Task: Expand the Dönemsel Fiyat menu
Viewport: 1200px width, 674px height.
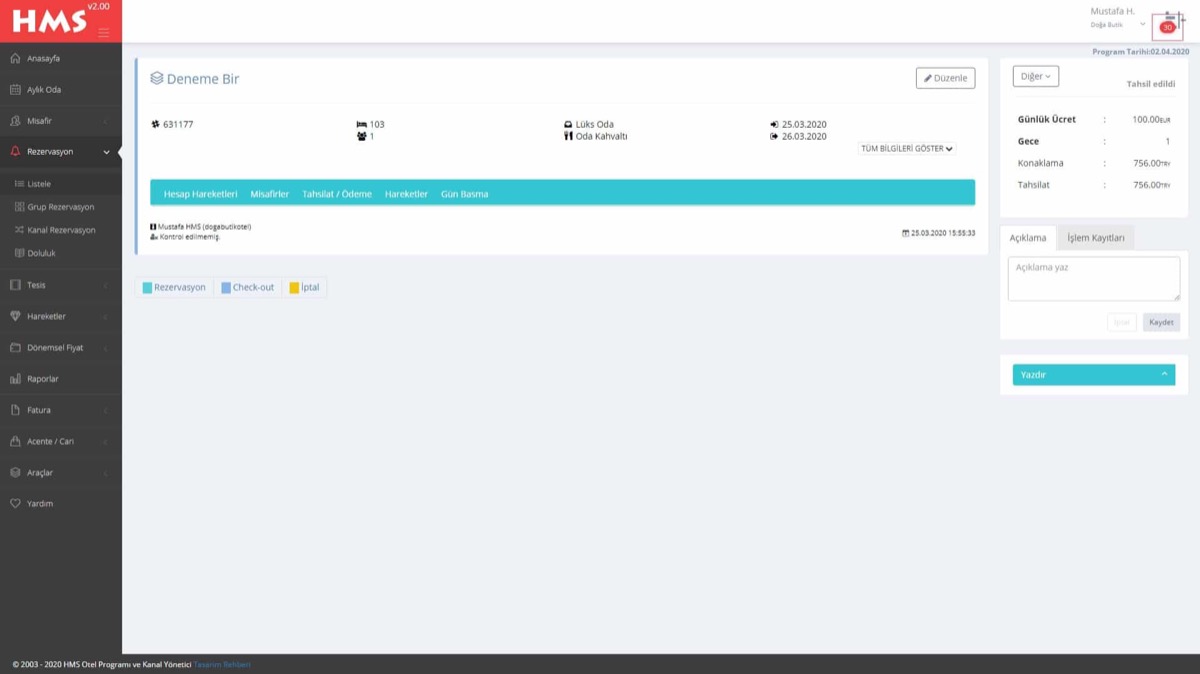Action: click(x=61, y=348)
